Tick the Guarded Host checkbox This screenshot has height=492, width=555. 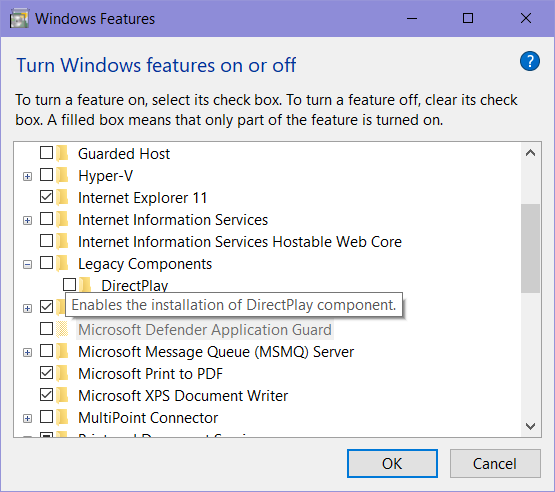pyautogui.click(x=46, y=153)
